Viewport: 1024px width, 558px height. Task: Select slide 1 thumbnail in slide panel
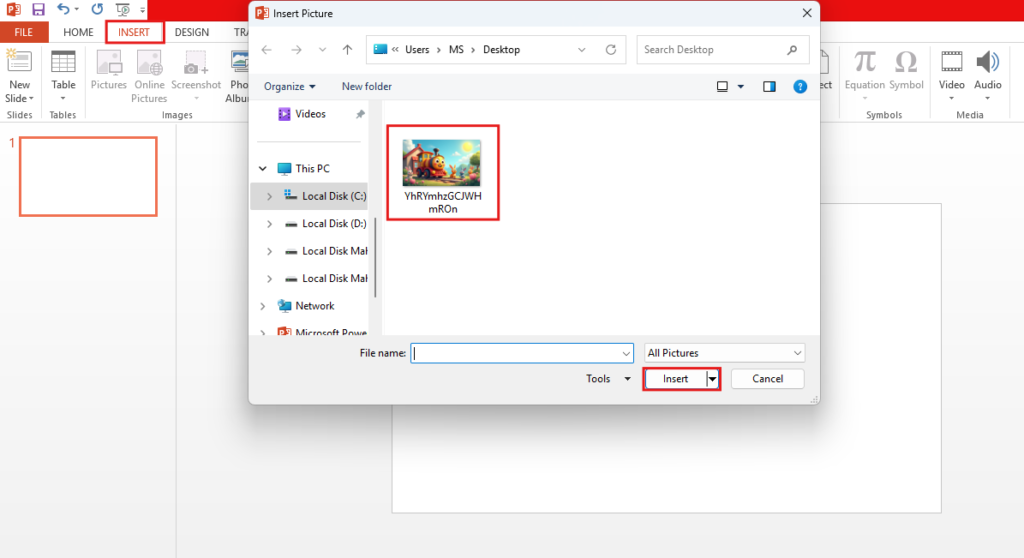[88, 176]
